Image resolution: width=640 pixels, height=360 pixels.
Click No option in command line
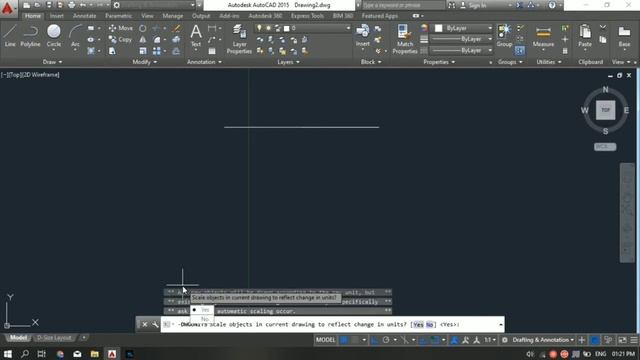click(x=429, y=324)
